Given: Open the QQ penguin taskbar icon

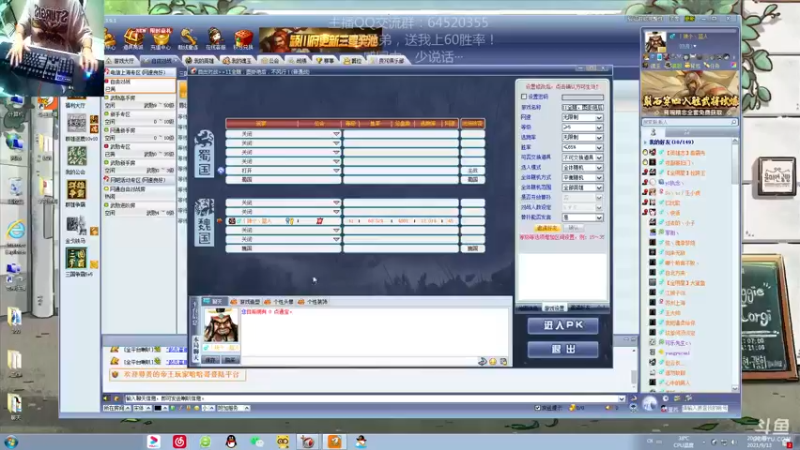Looking at the screenshot, I should pos(231,442).
